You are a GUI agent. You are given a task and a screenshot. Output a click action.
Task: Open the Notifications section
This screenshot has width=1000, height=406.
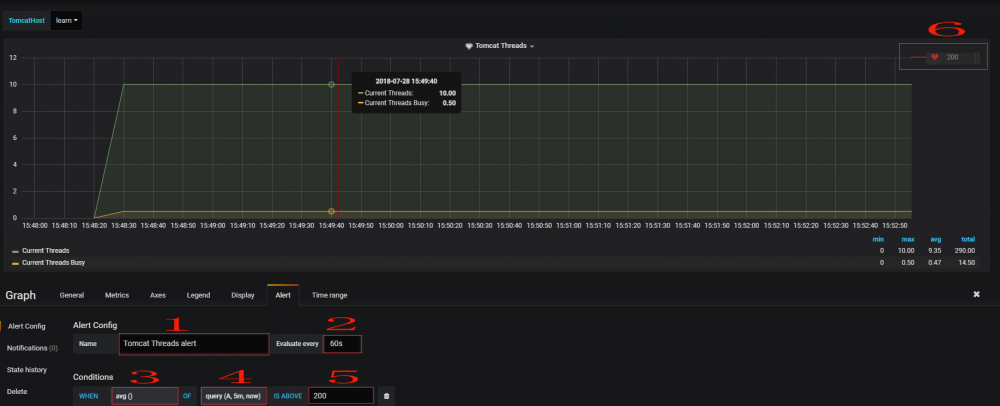point(33,348)
